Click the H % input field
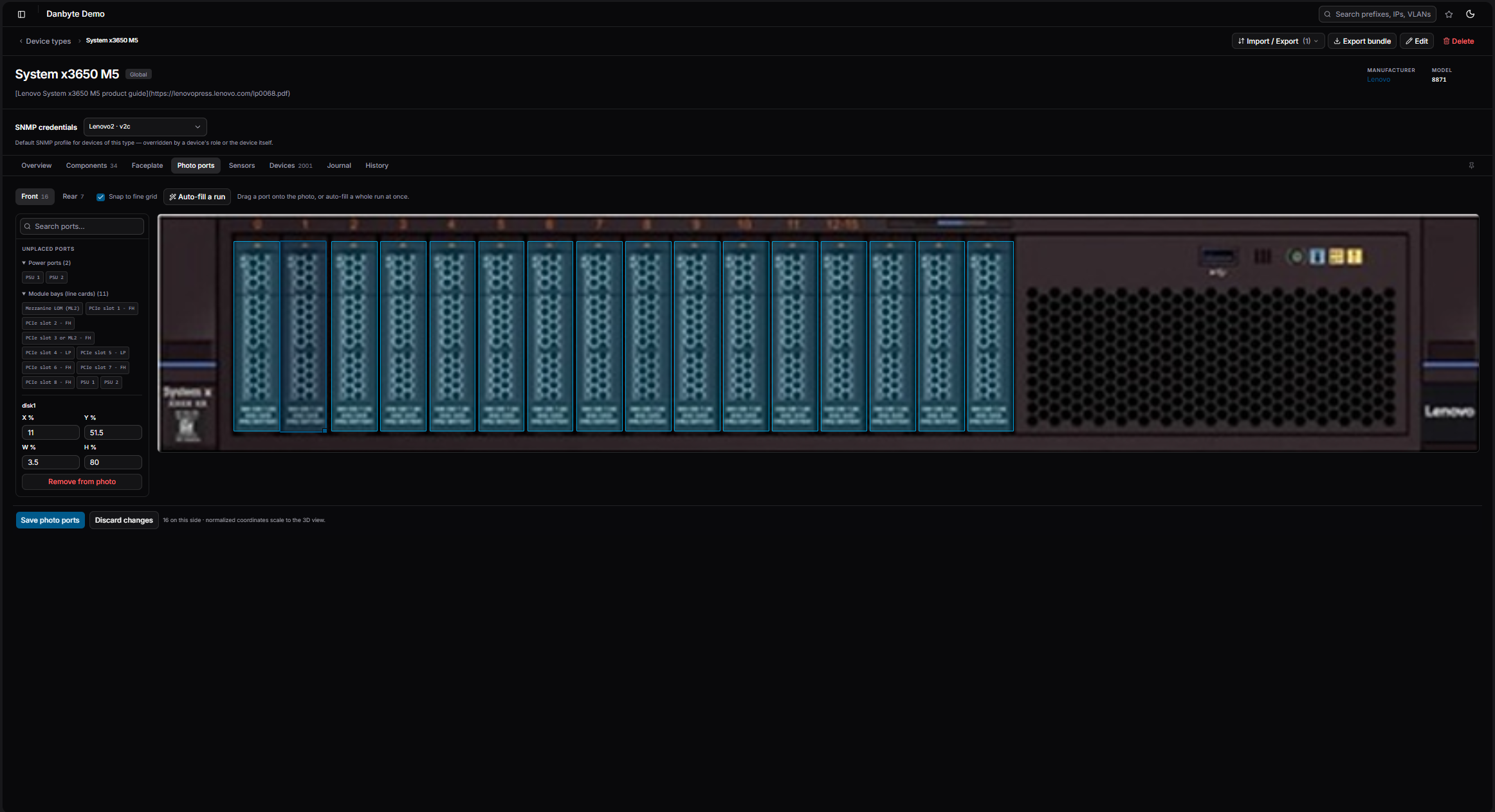 pos(113,462)
